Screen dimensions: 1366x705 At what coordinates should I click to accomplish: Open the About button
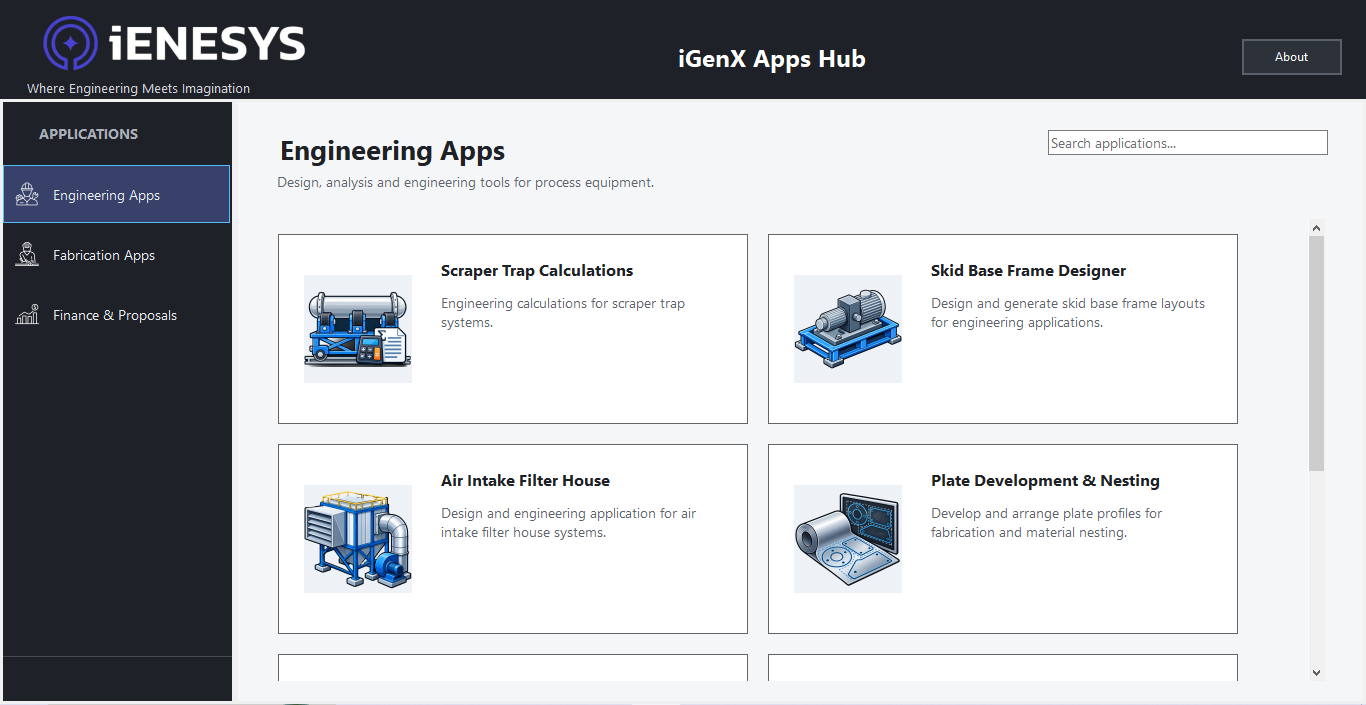pyautogui.click(x=1291, y=57)
